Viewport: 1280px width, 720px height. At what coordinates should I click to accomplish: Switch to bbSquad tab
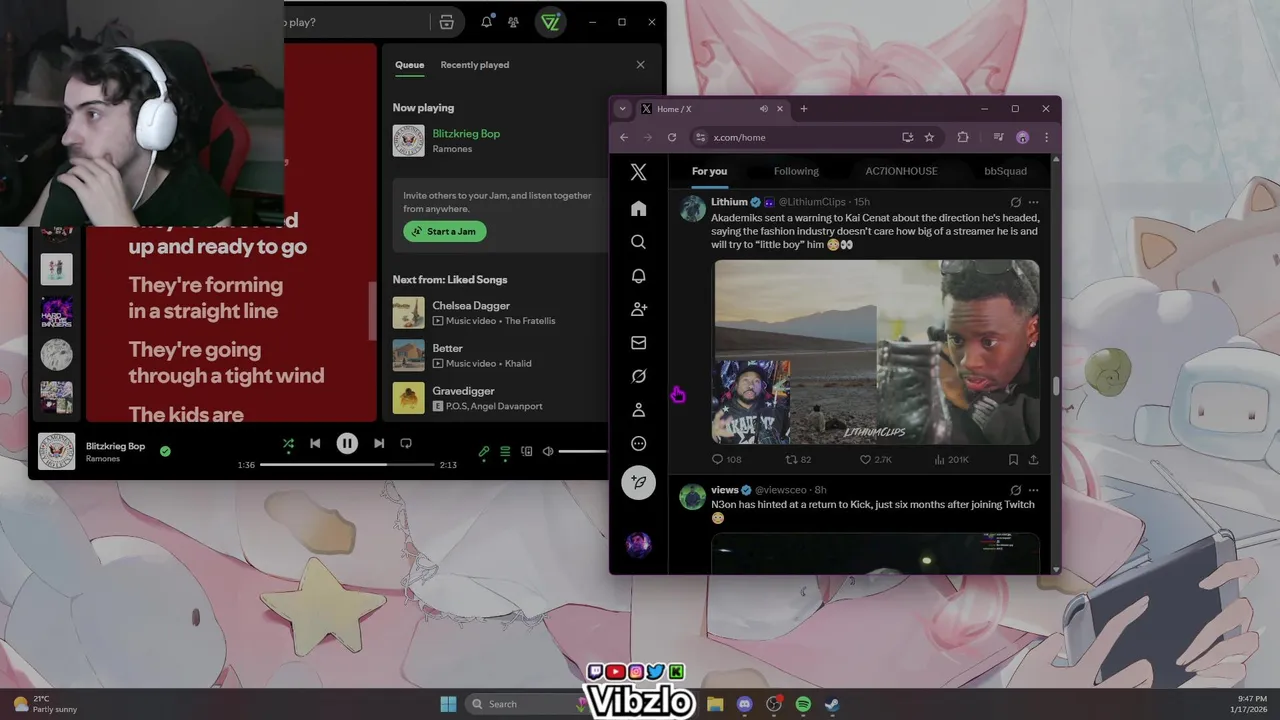[x=1005, y=171]
